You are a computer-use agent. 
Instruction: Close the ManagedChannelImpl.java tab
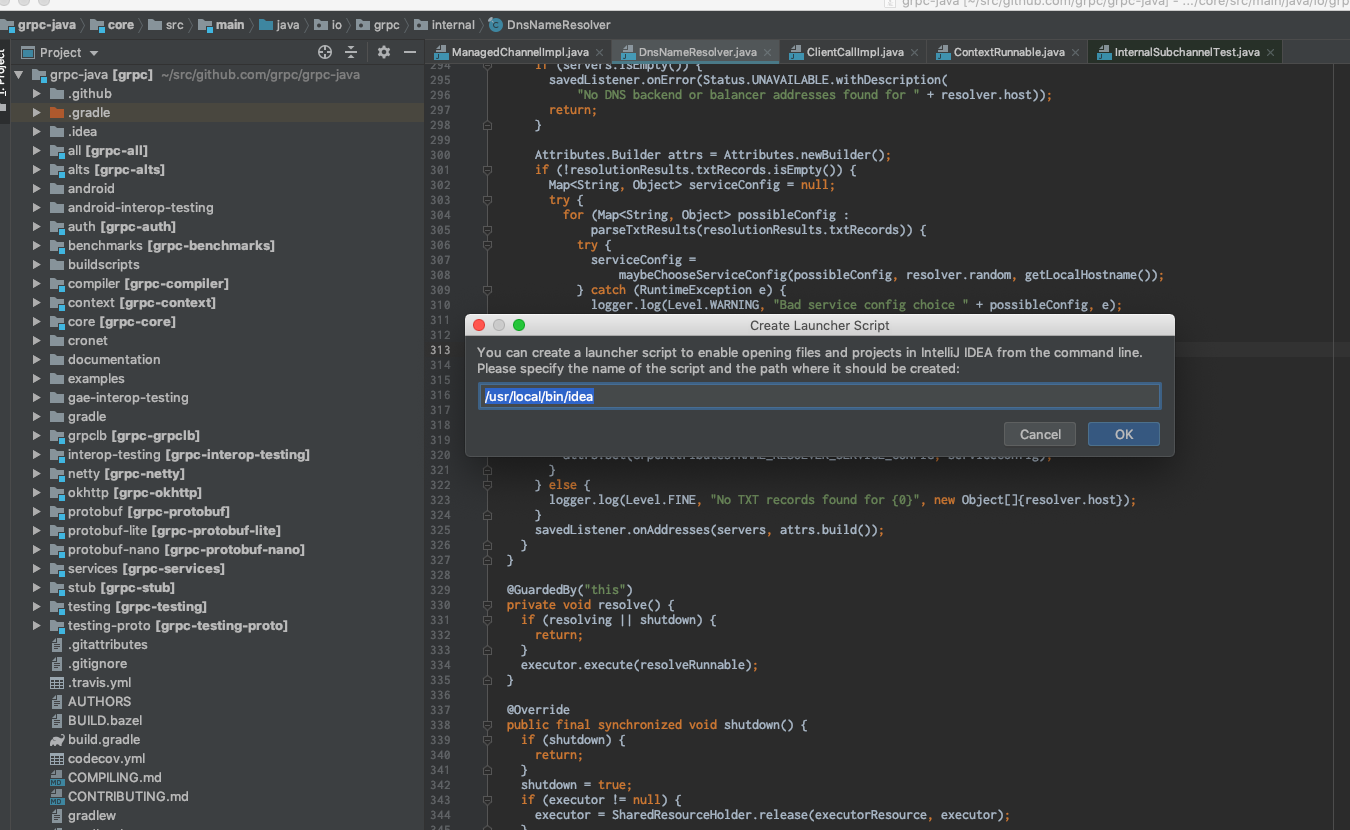click(599, 52)
